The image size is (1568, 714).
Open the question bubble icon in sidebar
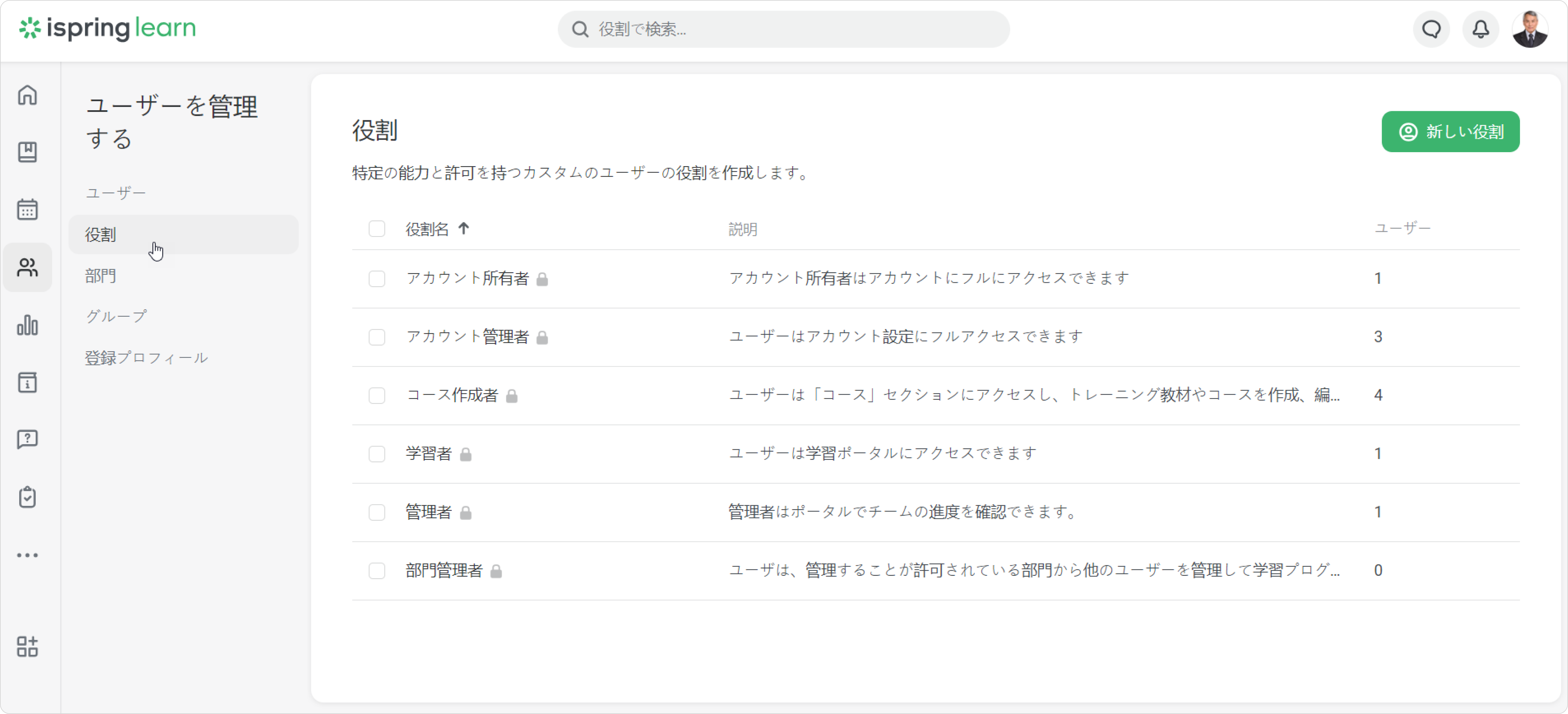(x=27, y=440)
